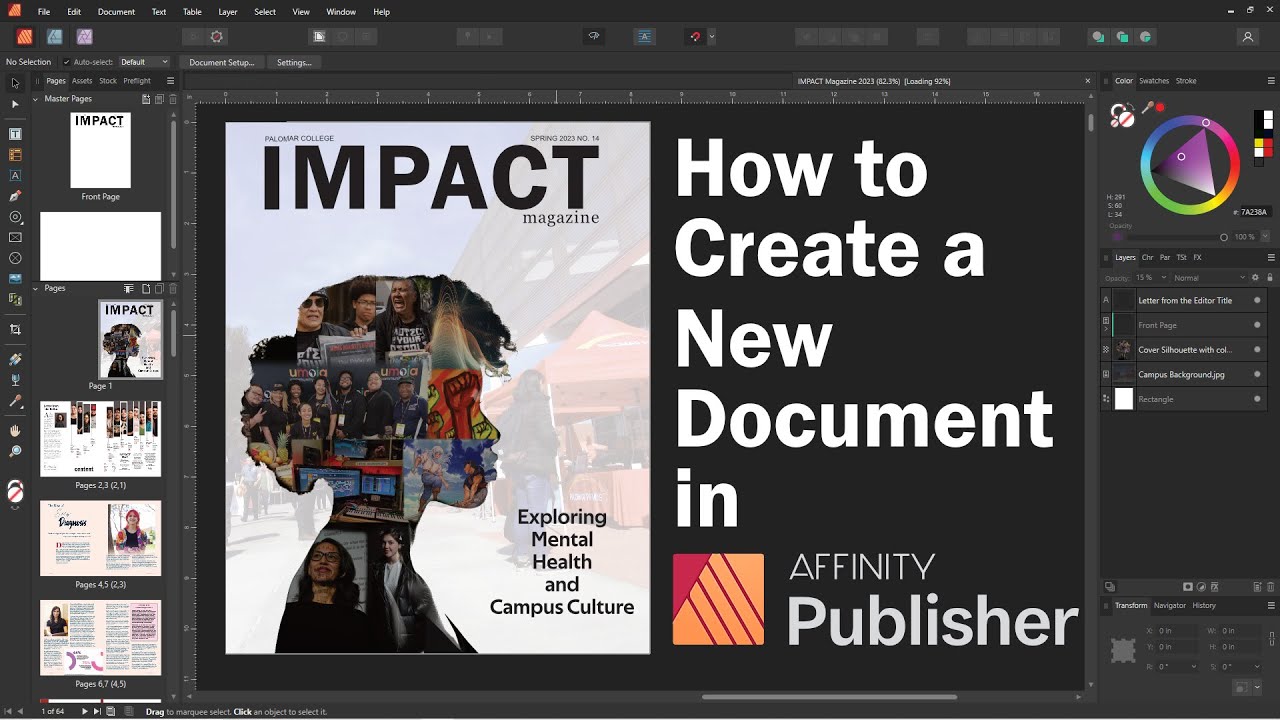The height and width of the screenshot is (720, 1280).
Task: Select the Artistic Text tool
Action: [x=15, y=175]
